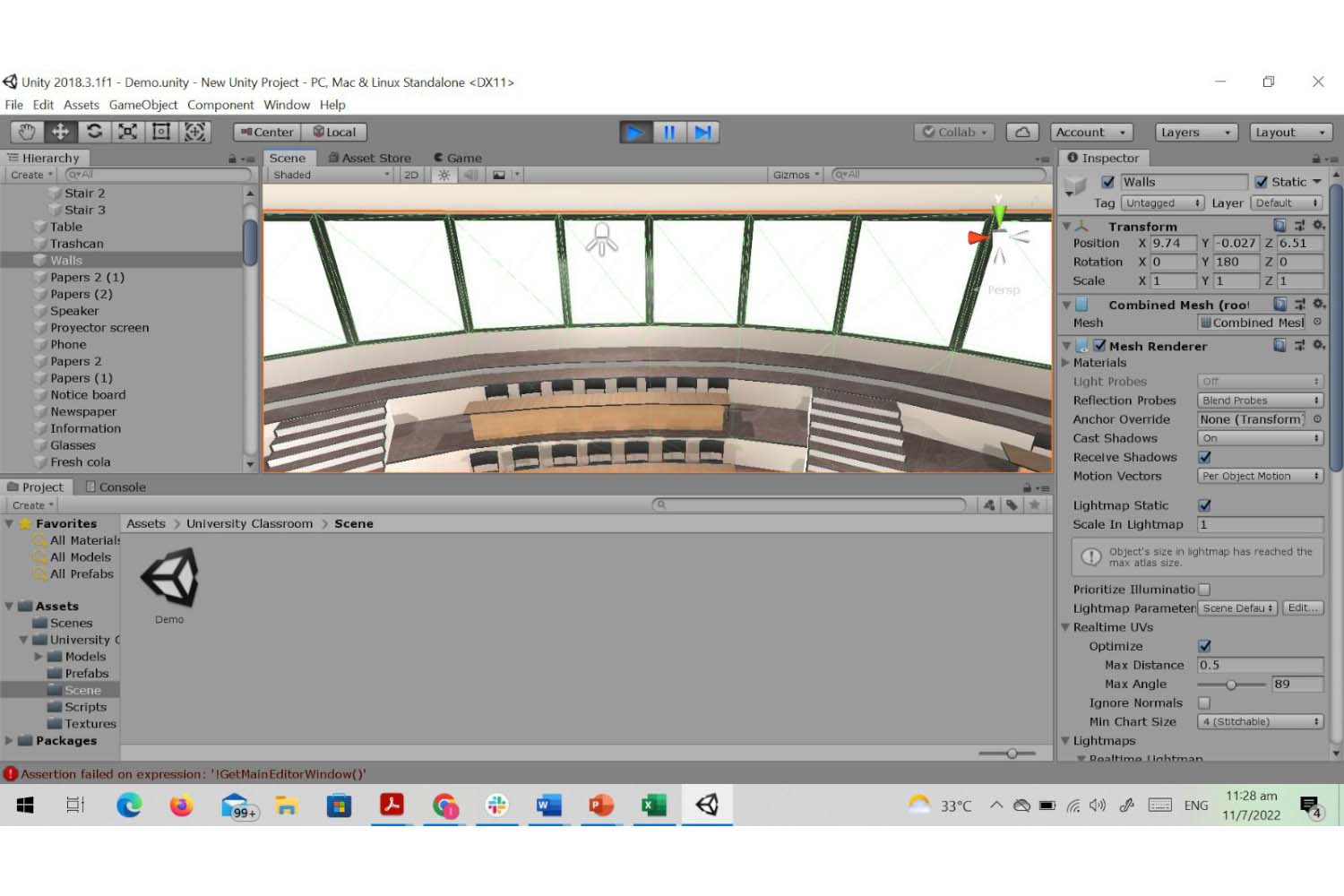Disable the Receive Shadows checkbox
The height and width of the screenshot is (896, 1344).
(x=1205, y=457)
